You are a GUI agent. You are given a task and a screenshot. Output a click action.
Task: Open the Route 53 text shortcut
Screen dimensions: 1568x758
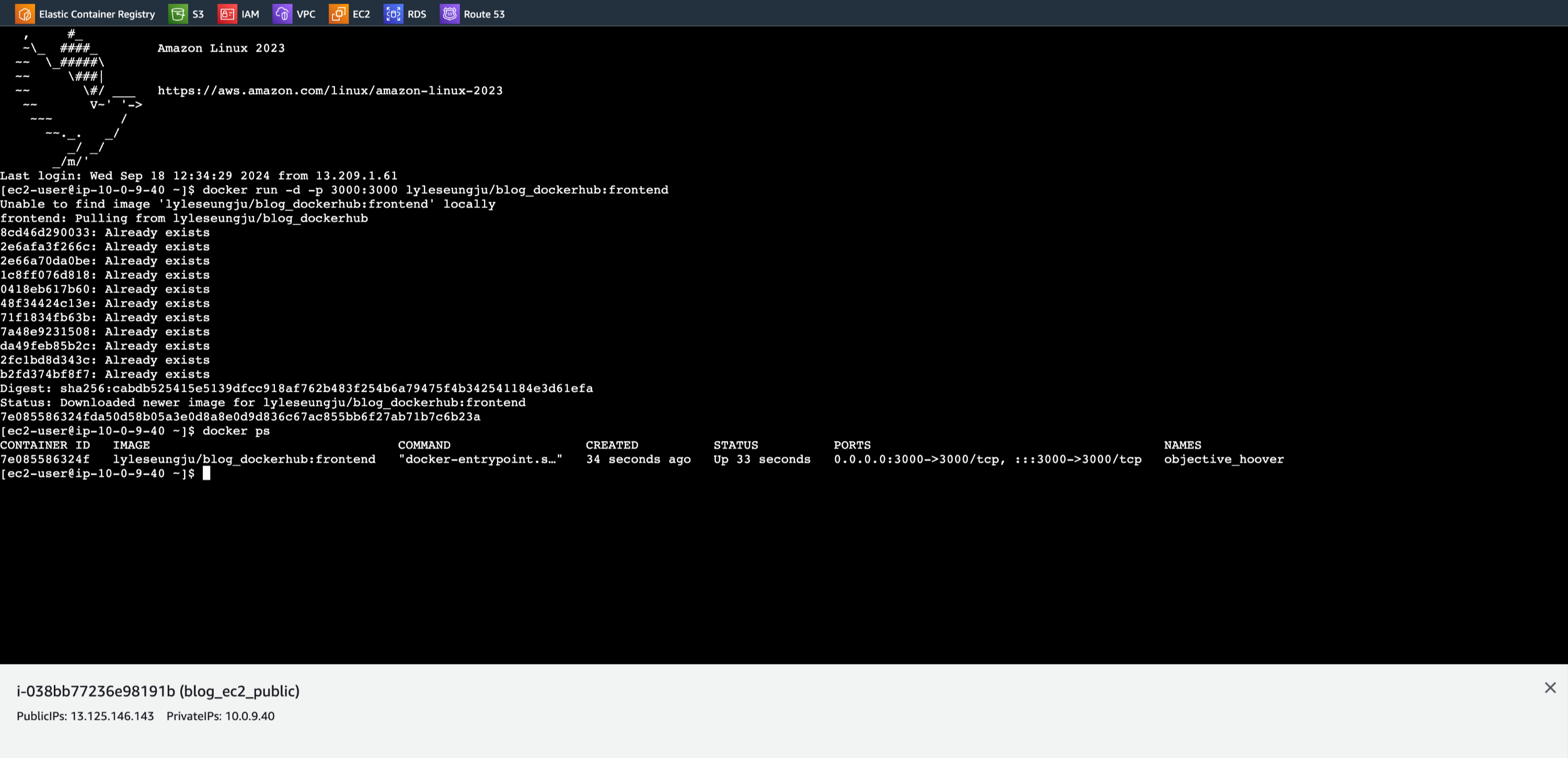(484, 14)
